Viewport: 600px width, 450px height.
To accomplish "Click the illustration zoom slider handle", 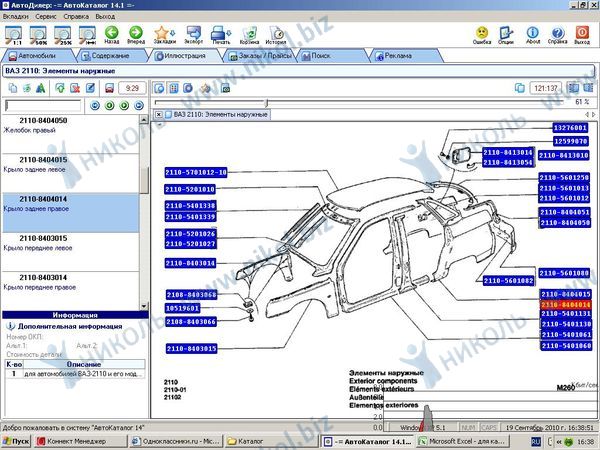I will (x=266, y=103).
